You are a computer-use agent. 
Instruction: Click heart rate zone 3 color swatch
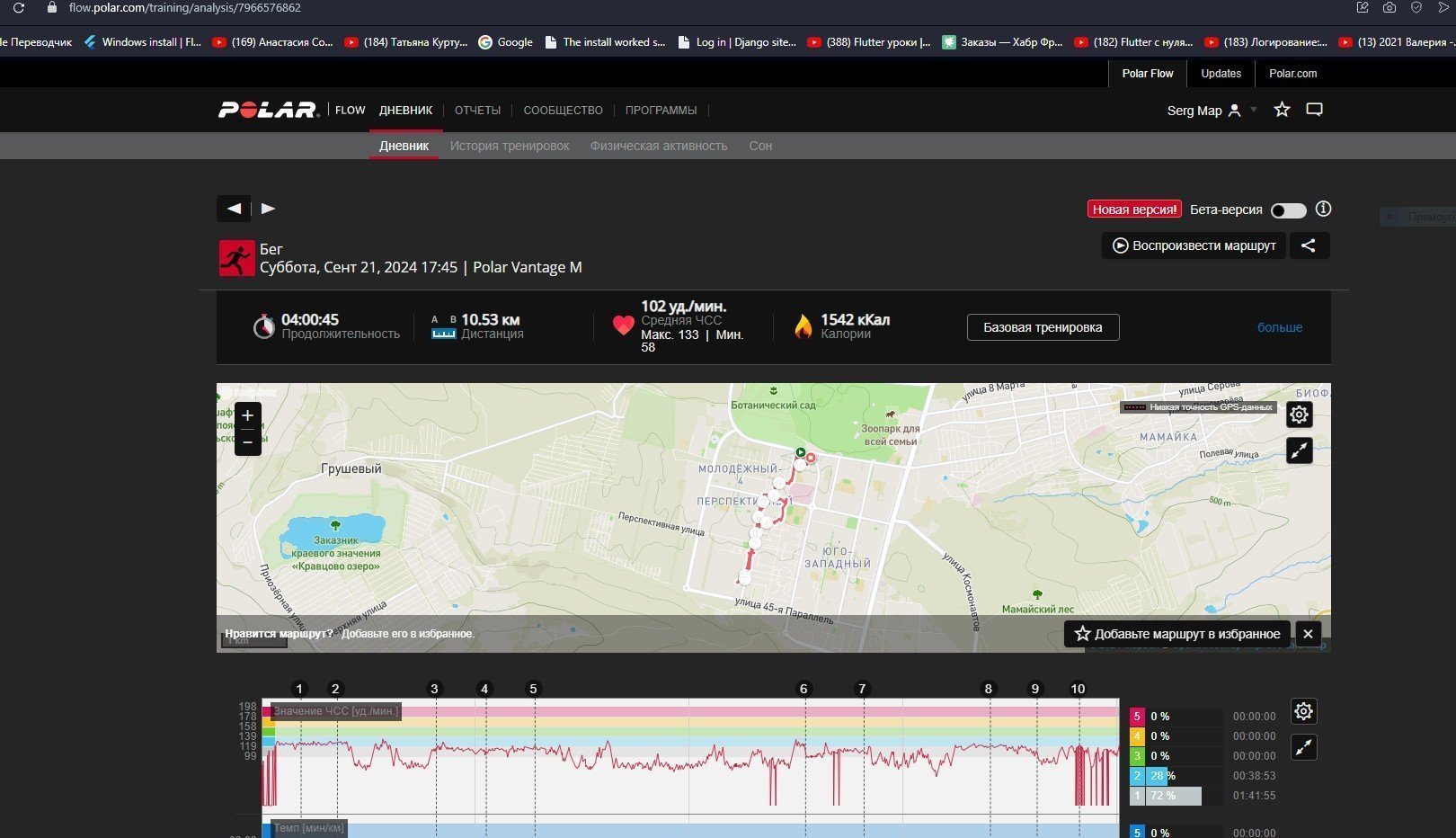tap(1137, 756)
